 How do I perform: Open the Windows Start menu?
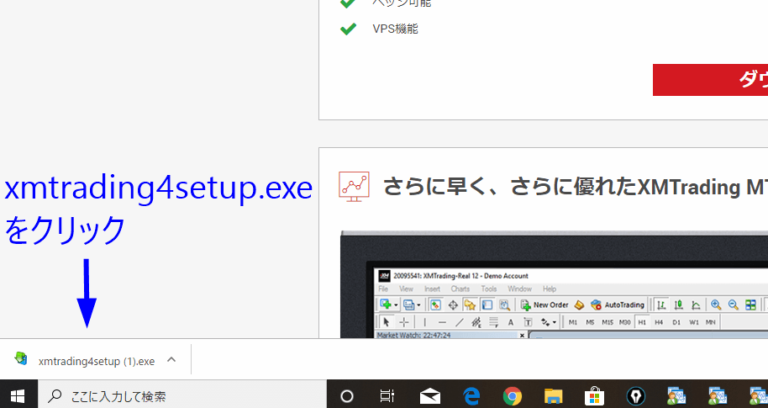click(x=18, y=395)
